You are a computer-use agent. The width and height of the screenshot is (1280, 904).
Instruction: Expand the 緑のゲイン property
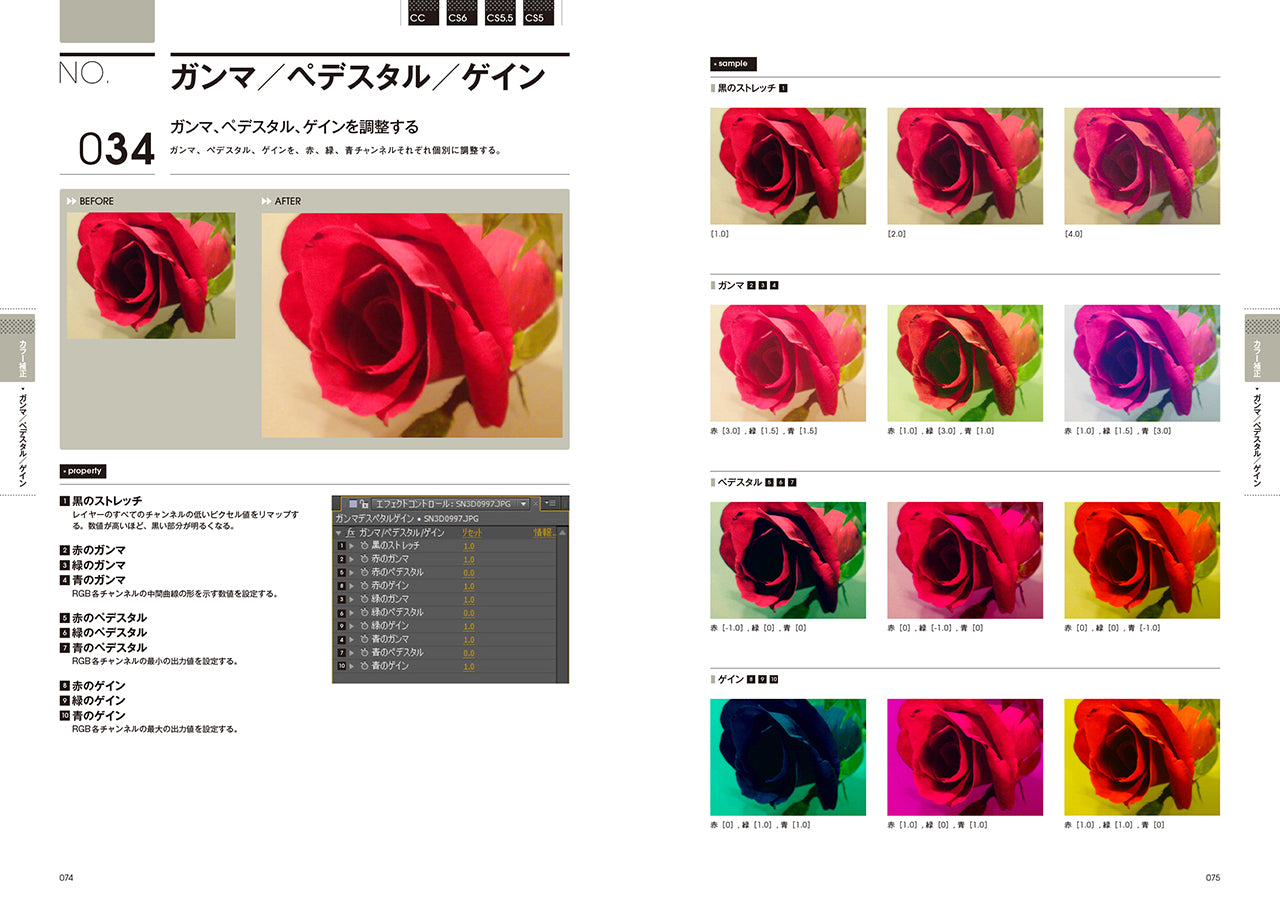[x=351, y=626]
